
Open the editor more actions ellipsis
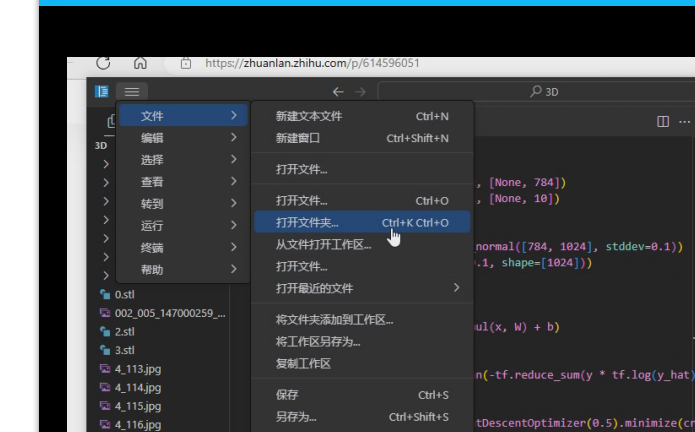pyautogui.click(x=684, y=121)
